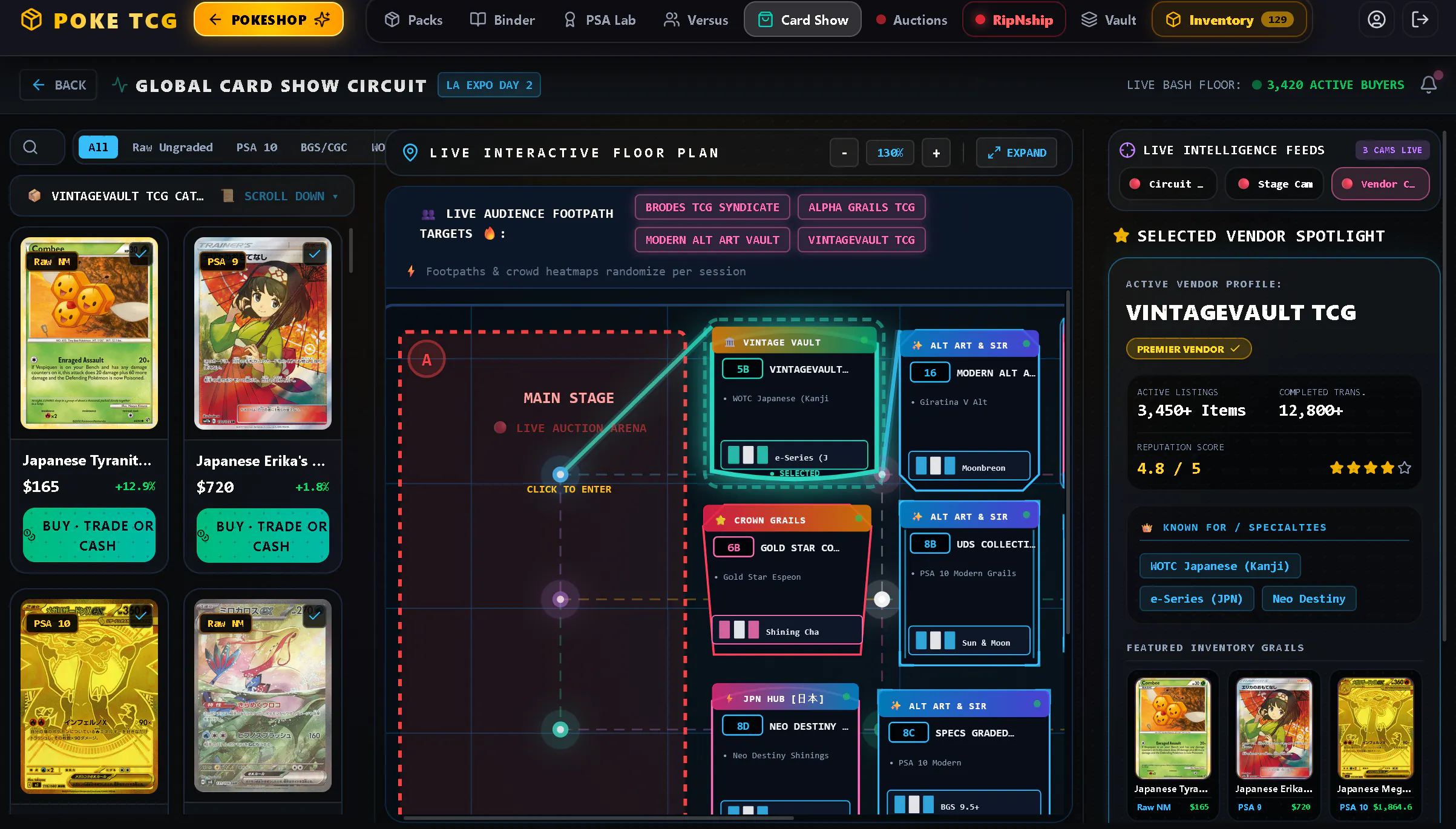Click the search magnifier icon
Screen dimensions: 1456x829
(30, 147)
